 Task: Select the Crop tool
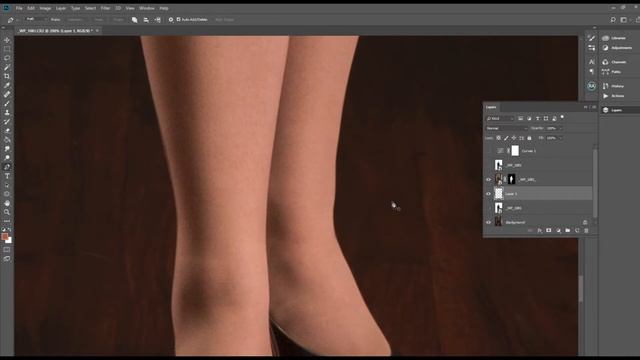(x=7, y=76)
